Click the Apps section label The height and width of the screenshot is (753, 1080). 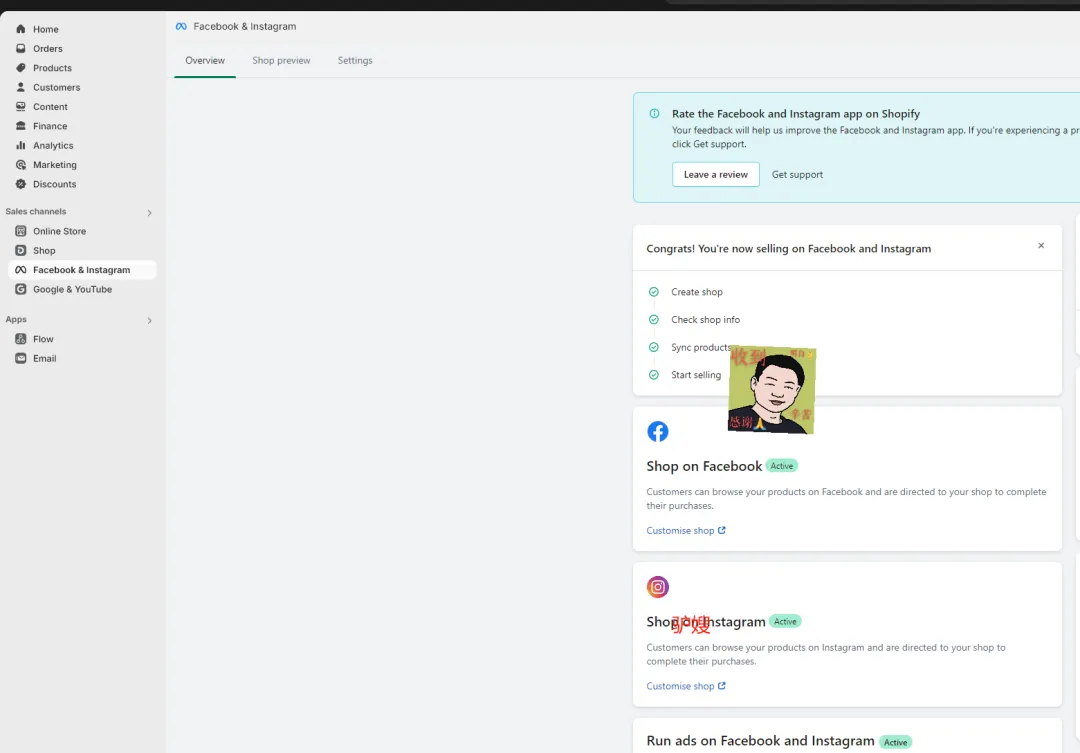(x=16, y=319)
